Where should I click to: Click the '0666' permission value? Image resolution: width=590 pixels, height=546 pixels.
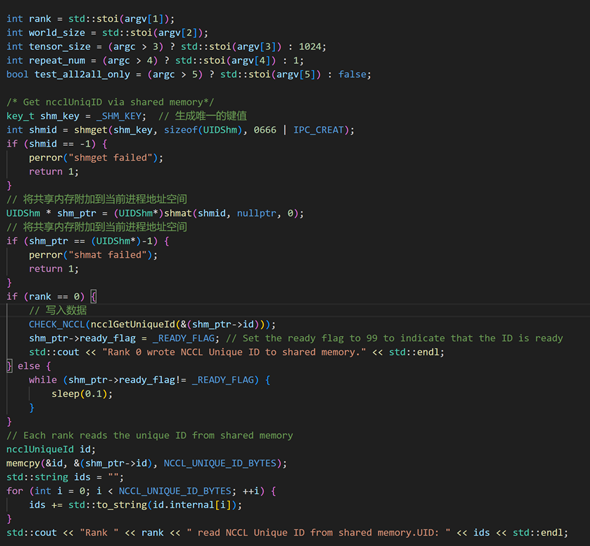pyautogui.click(x=265, y=130)
